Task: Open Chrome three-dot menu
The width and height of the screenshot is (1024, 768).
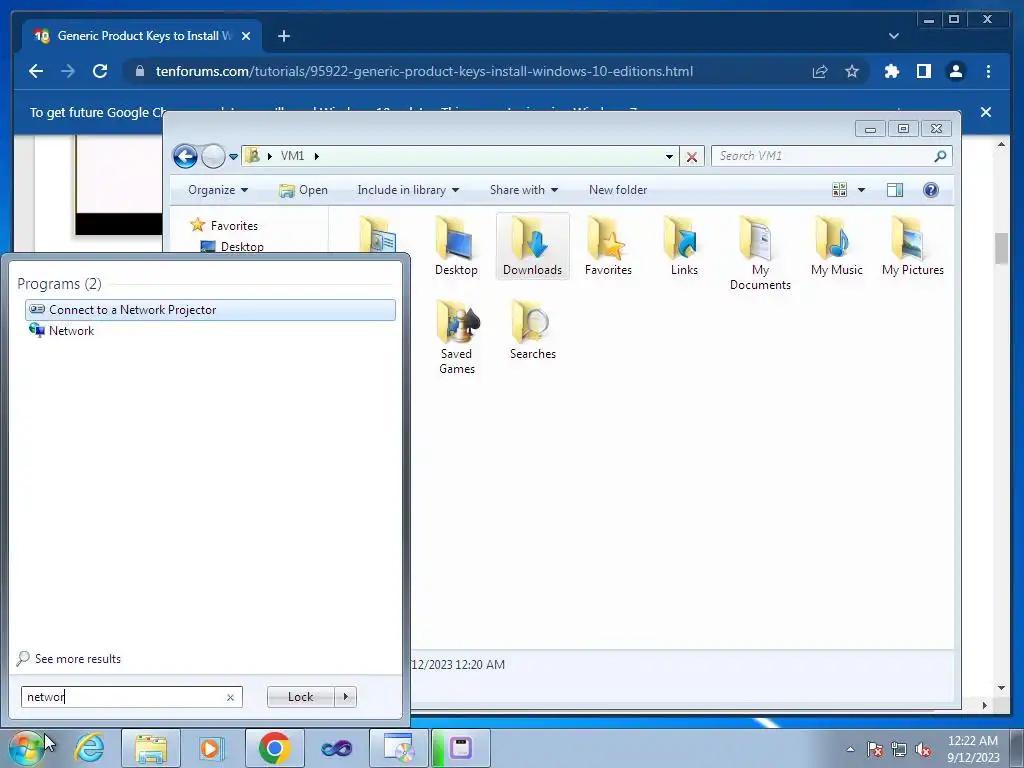Action: [988, 71]
